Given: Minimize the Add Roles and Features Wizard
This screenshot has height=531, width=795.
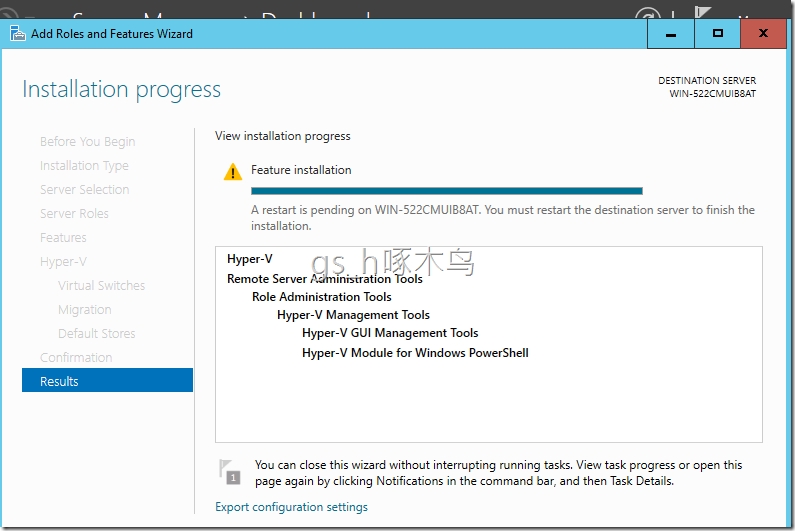Looking at the screenshot, I should click(670, 34).
